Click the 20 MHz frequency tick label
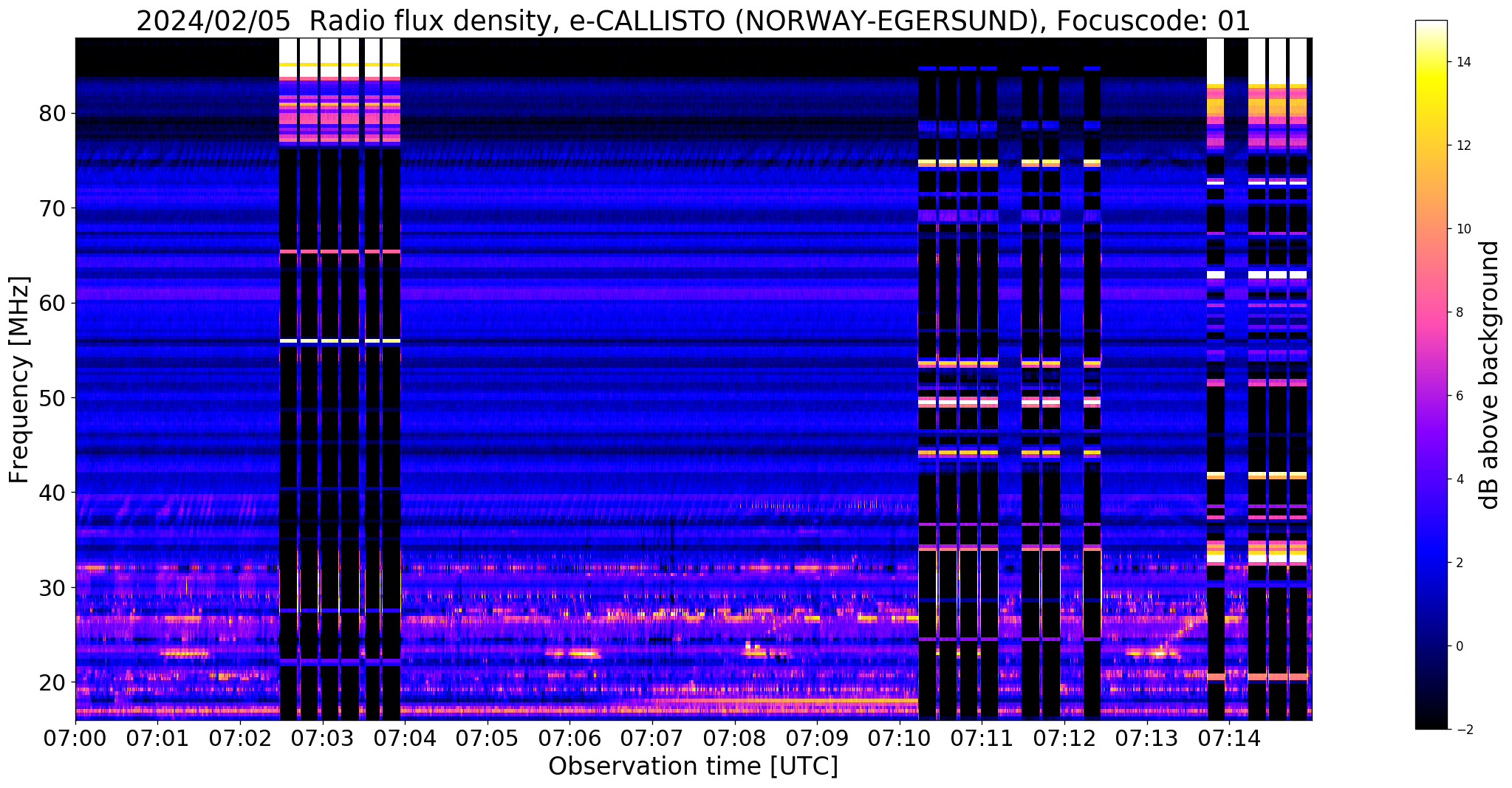Viewport: 1512px width, 788px height. [x=53, y=682]
